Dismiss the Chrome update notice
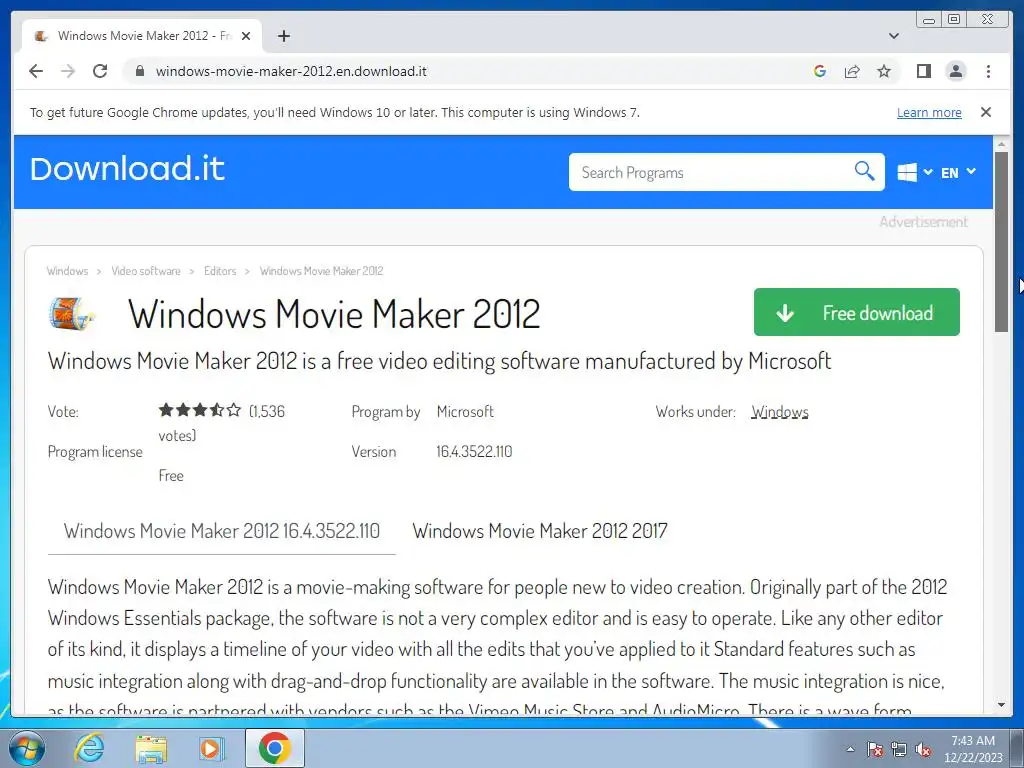 click(986, 112)
